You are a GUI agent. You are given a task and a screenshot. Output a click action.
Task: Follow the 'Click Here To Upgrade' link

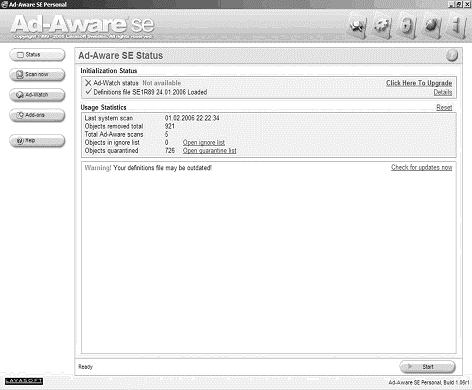(419, 83)
